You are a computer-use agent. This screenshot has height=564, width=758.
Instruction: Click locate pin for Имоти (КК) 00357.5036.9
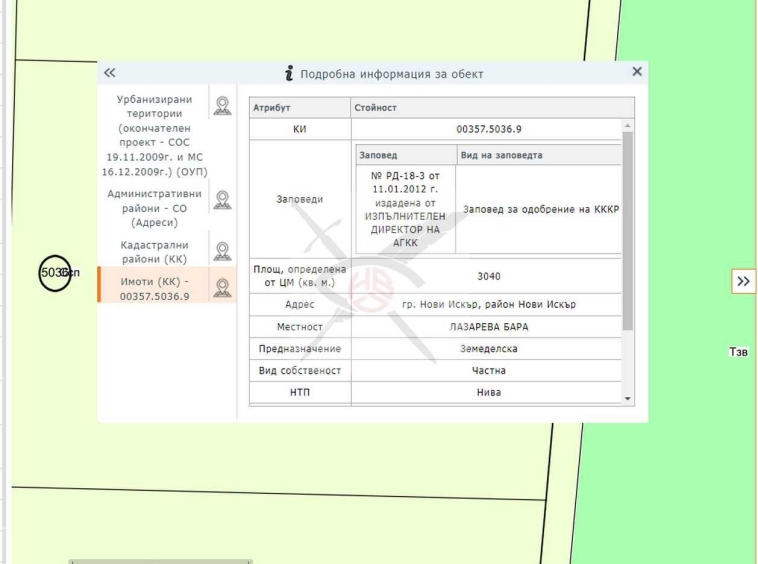[x=222, y=288]
